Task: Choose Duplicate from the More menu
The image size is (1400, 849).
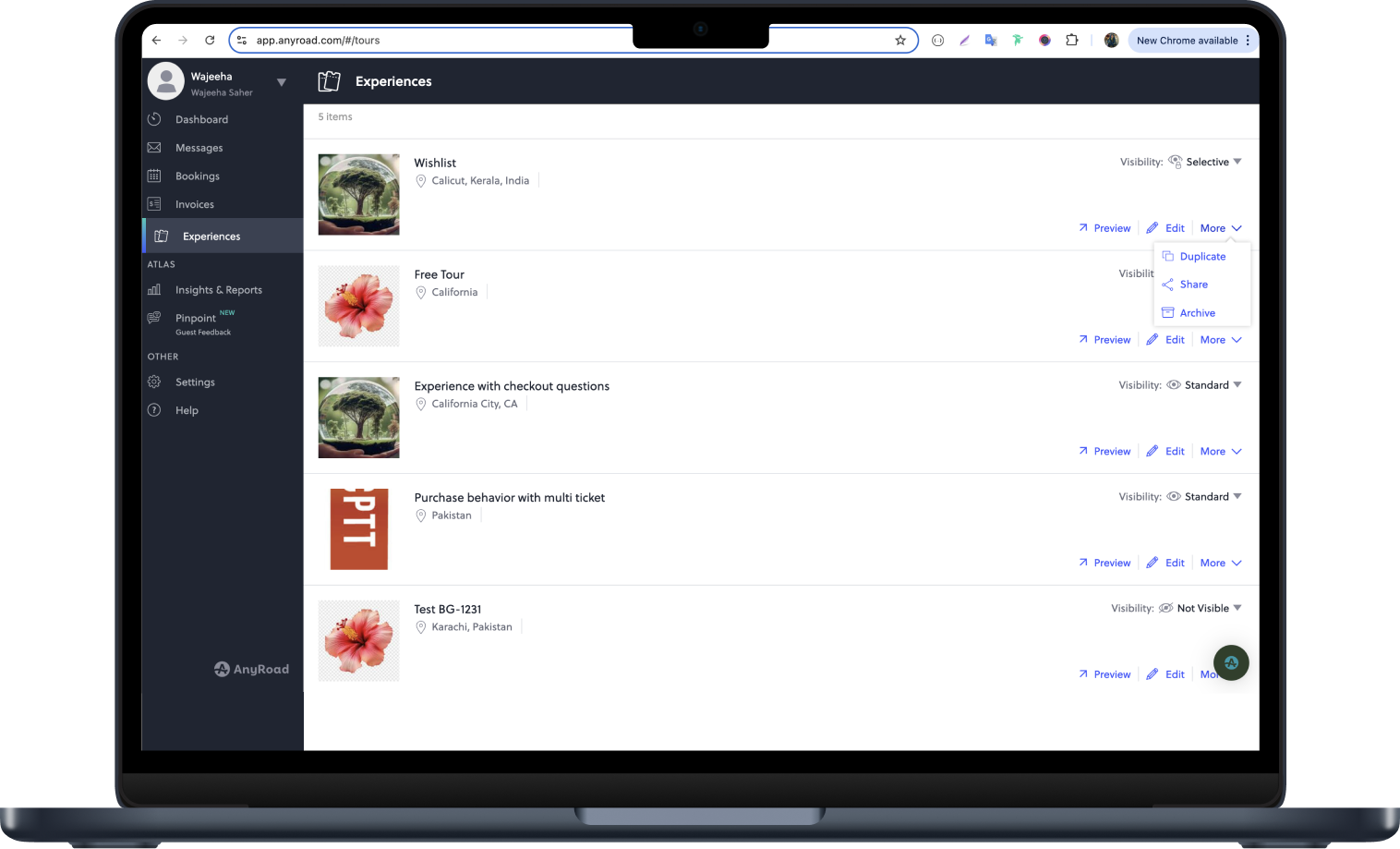Action: point(1202,257)
